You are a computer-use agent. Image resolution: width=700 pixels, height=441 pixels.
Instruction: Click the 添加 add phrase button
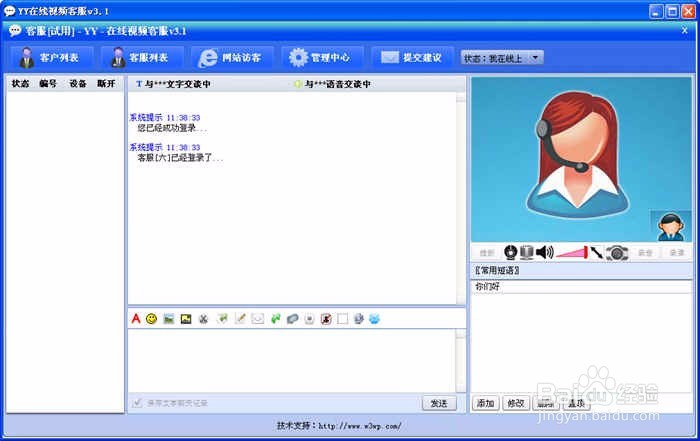pyautogui.click(x=485, y=404)
